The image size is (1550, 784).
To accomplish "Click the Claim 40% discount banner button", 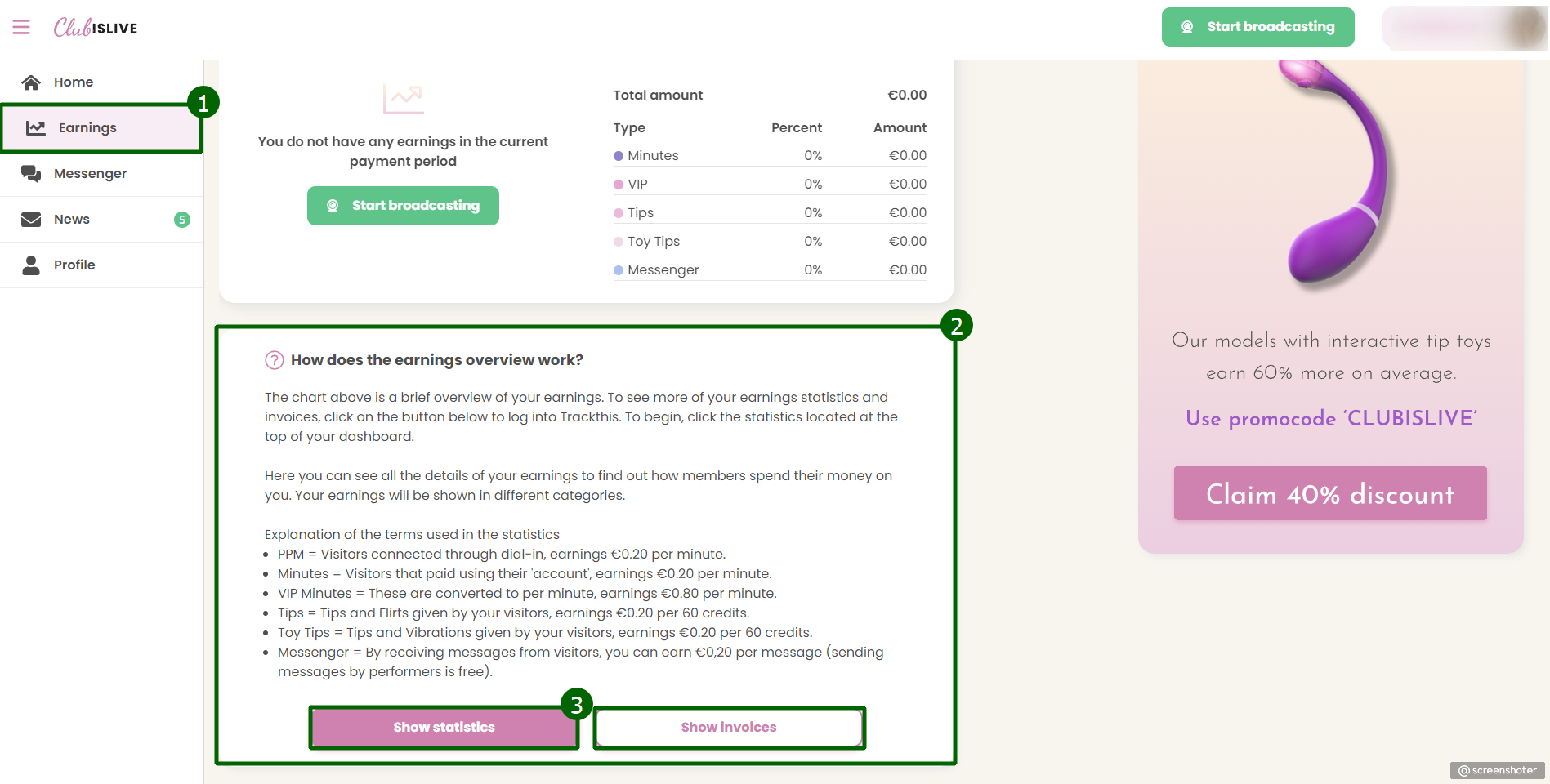I will pos(1330,493).
